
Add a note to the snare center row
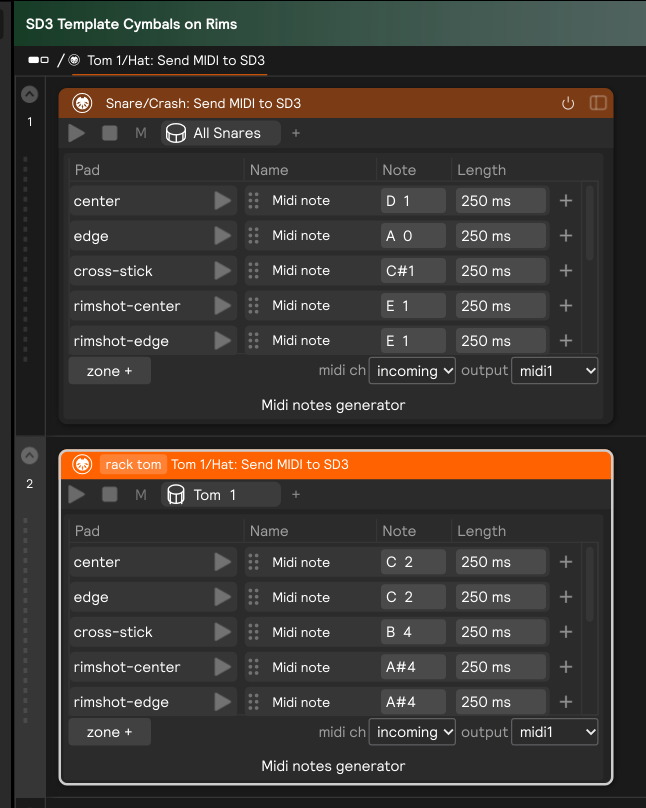(x=566, y=201)
